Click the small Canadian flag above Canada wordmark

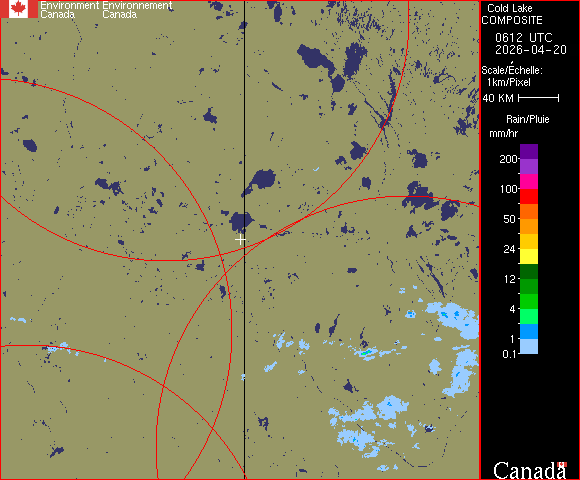(x=562, y=464)
